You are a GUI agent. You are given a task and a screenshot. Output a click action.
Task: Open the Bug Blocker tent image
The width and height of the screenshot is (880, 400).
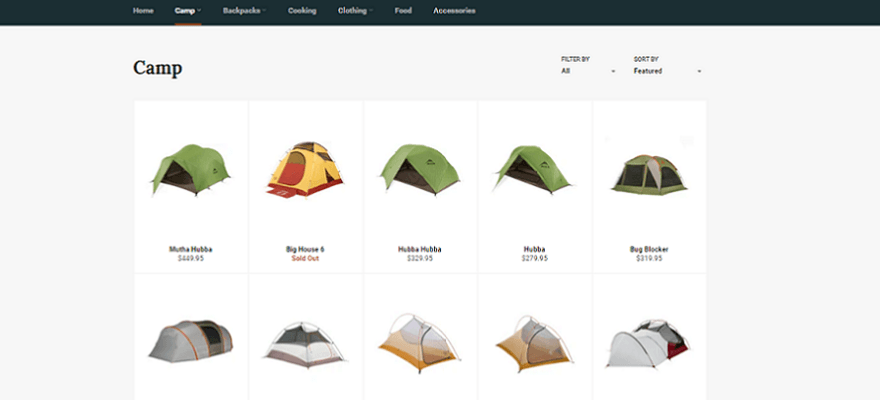point(649,174)
